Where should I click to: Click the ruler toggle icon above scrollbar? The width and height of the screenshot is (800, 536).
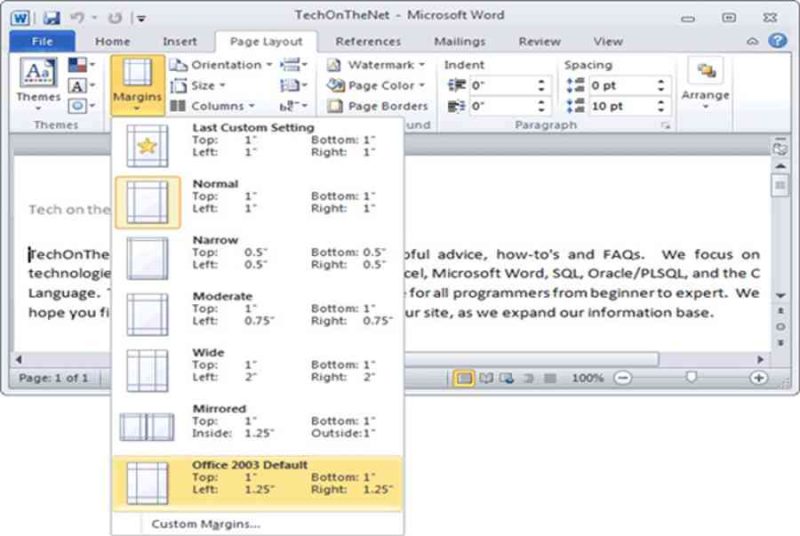(x=780, y=147)
